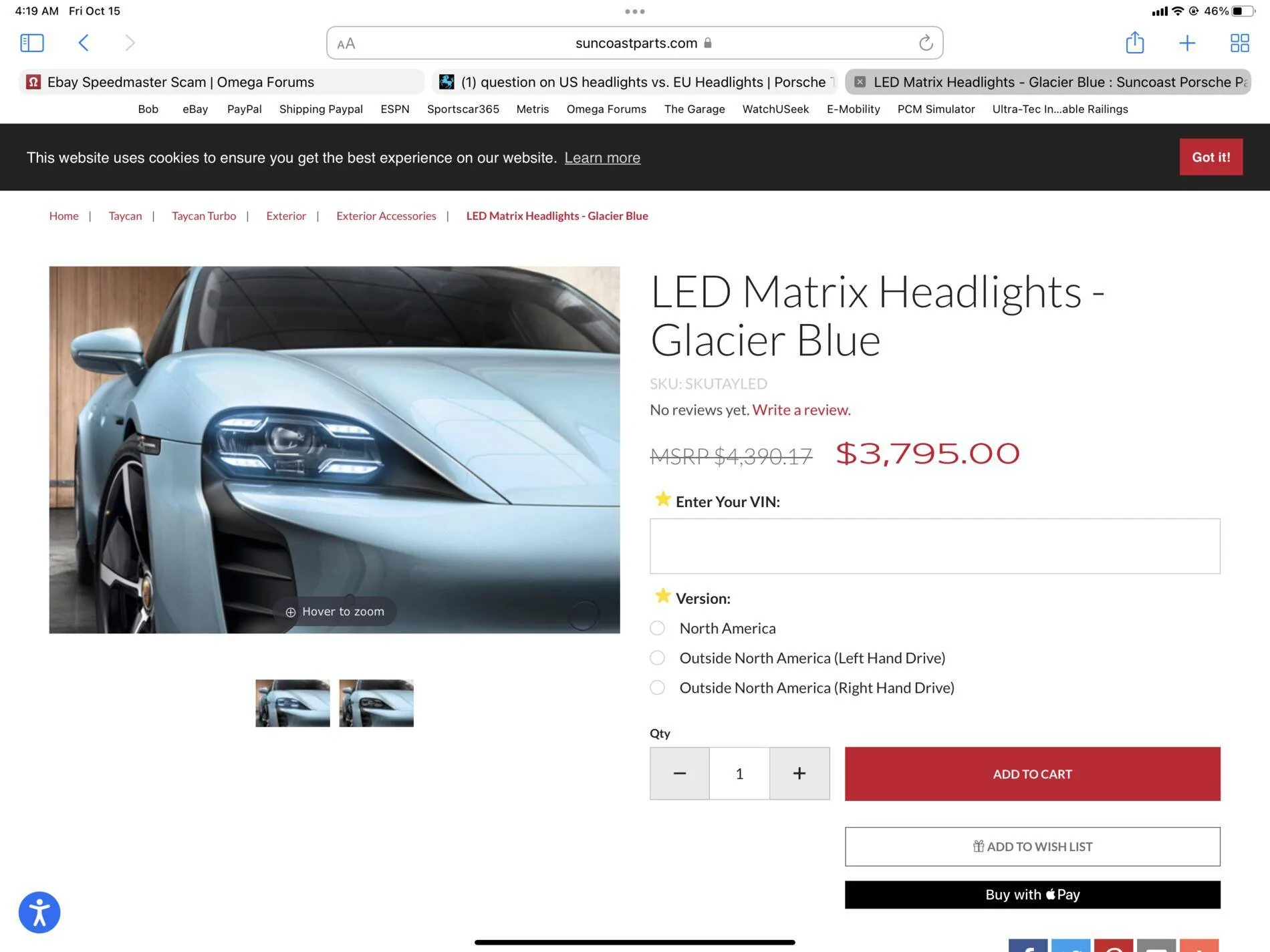Click the Learn more cookie link
Viewport: 1270px width, 952px height.
[x=602, y=158]
